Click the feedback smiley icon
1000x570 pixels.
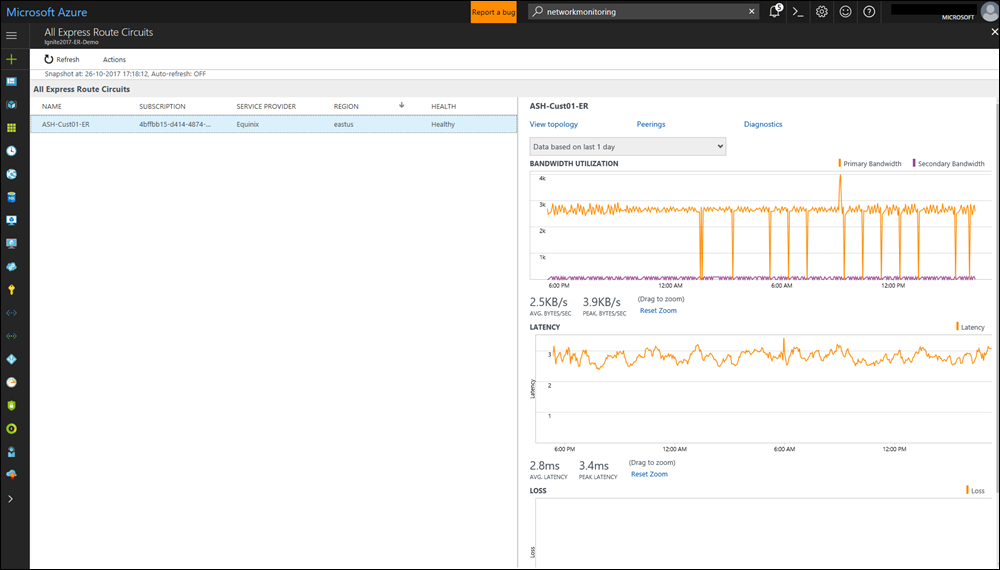coord(846,12)
